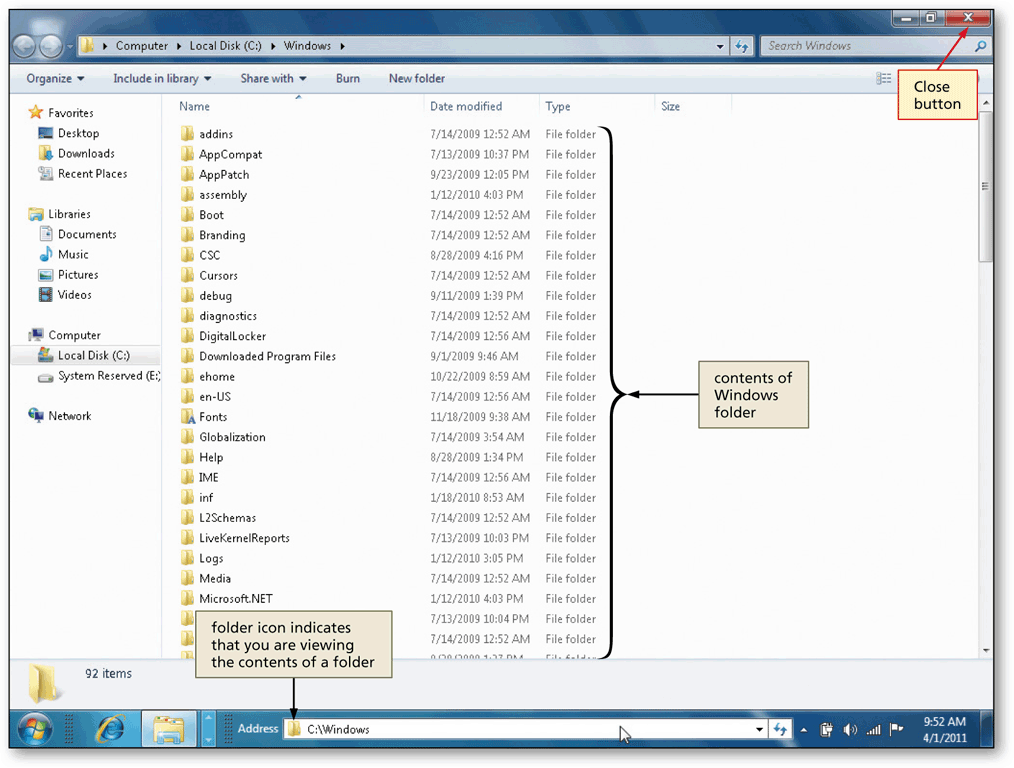
Task: Expand address bar history dropdown
Action: 720,47
